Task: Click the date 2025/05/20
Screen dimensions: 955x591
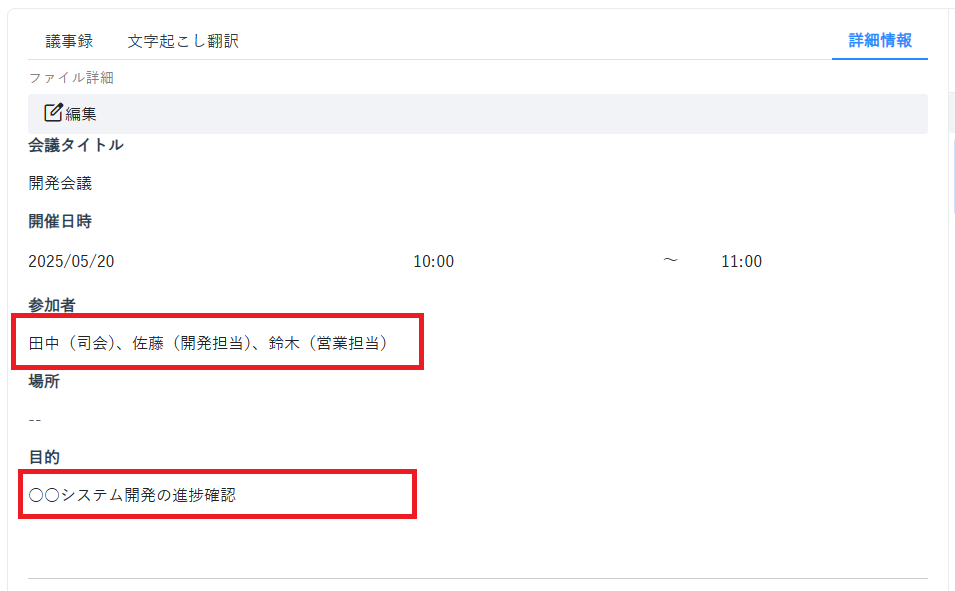Action: tap(71, 261)
